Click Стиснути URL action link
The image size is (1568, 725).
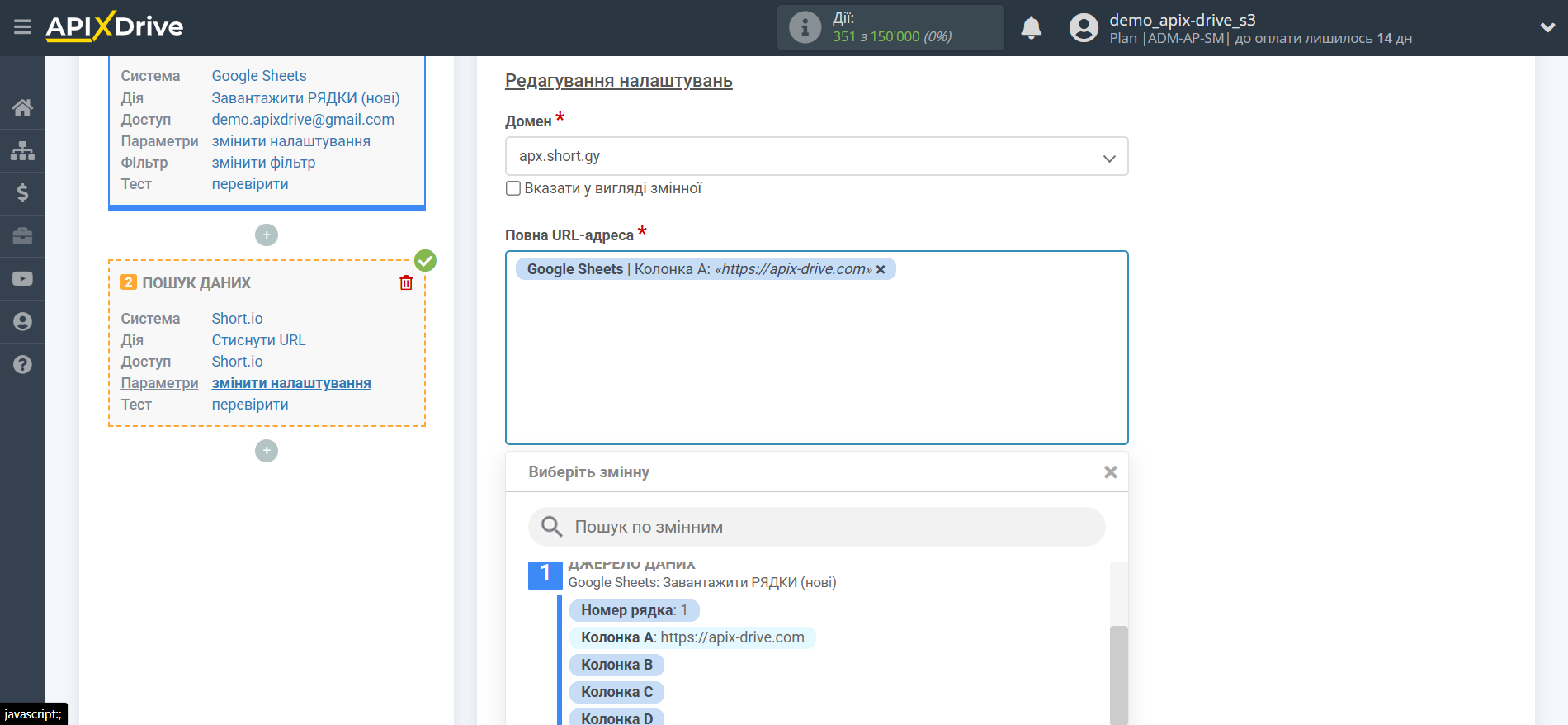click(x=258, y=340)
